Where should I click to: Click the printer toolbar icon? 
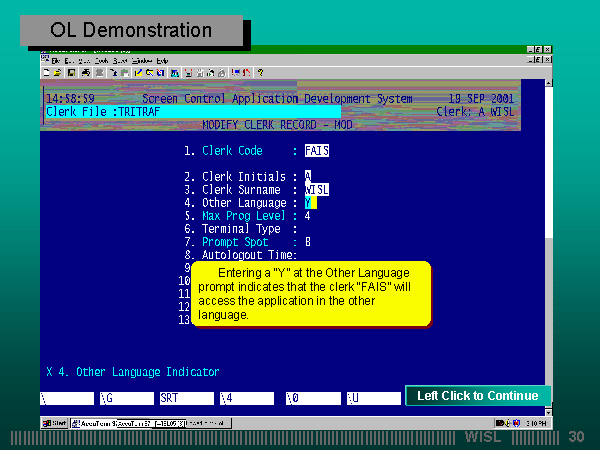86,72
